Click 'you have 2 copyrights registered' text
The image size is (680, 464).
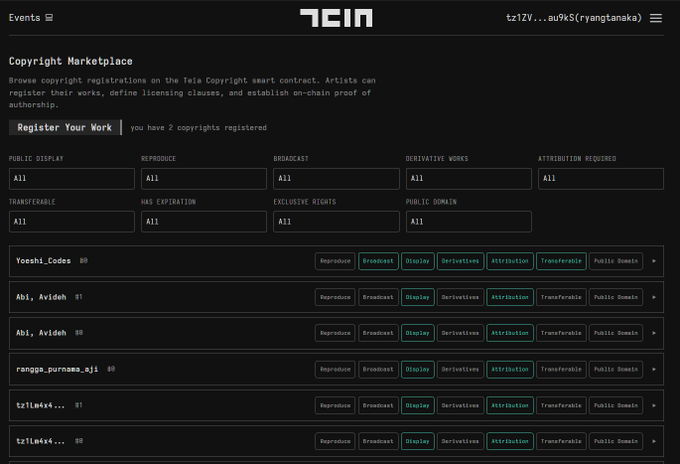coord(199,127)
